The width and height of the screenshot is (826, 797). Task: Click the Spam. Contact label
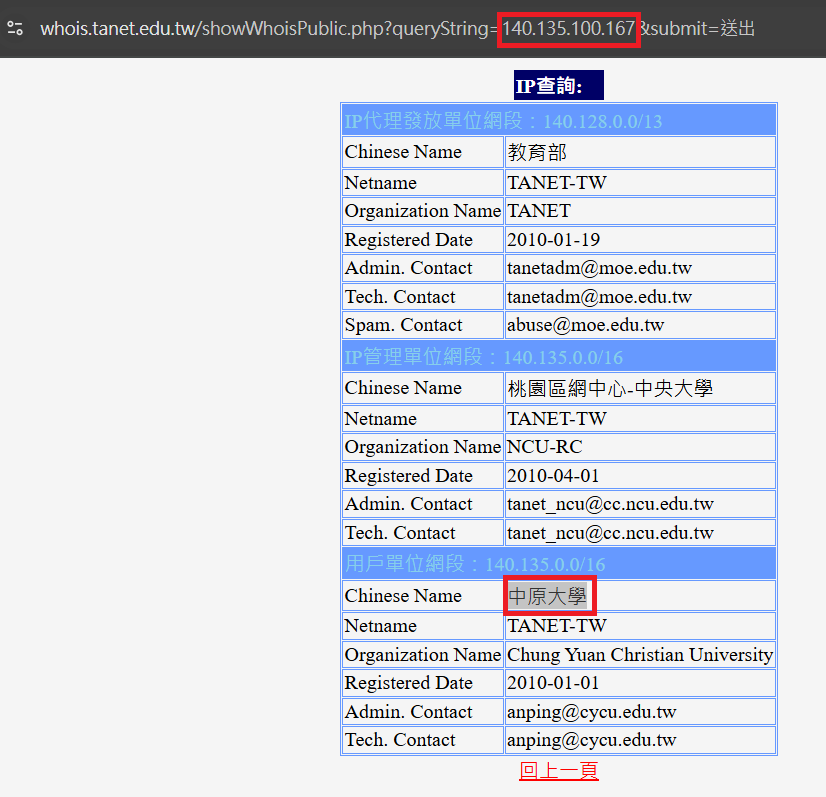tap(403, 325)
